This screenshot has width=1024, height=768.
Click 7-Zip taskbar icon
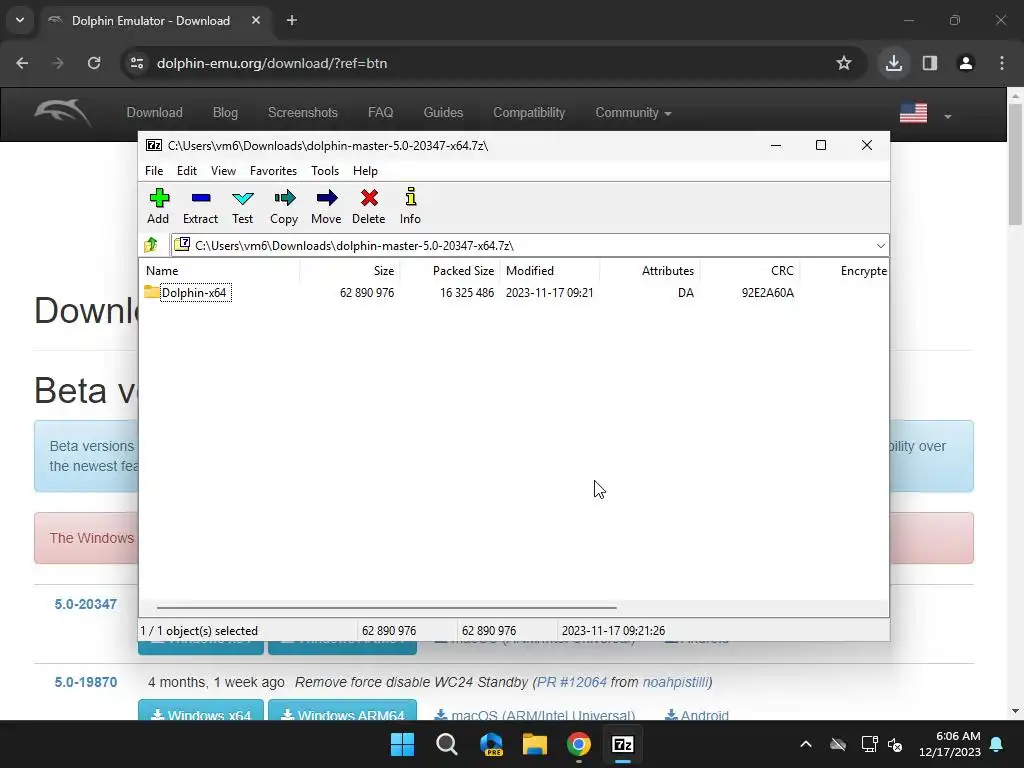pos(623,744)
